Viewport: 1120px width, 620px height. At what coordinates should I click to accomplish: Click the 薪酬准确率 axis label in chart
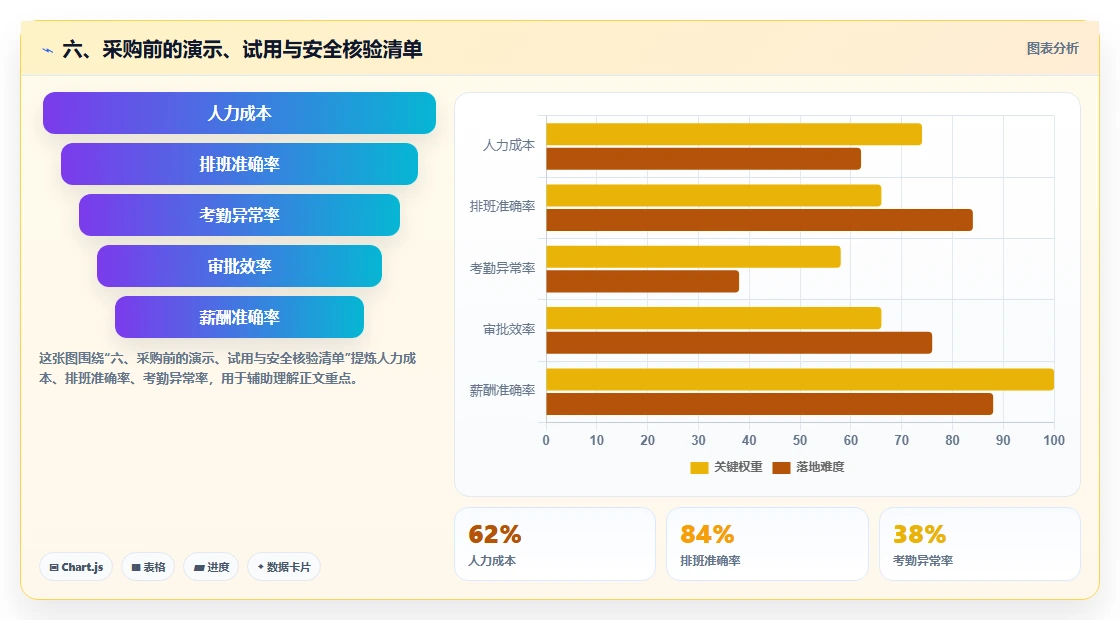[x=502, y=391]
